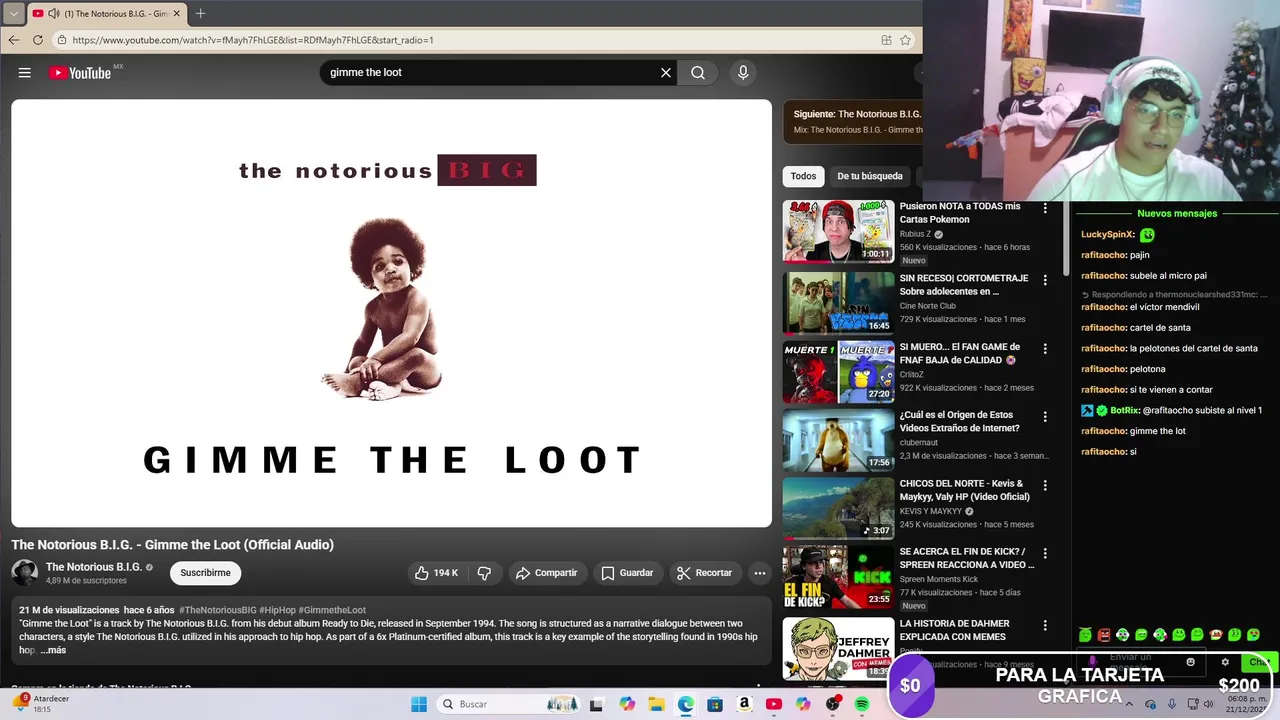Toggle the tray microphone icon
The width and height of the screenshot is (1280, 720).
(x=1171, y=704)
